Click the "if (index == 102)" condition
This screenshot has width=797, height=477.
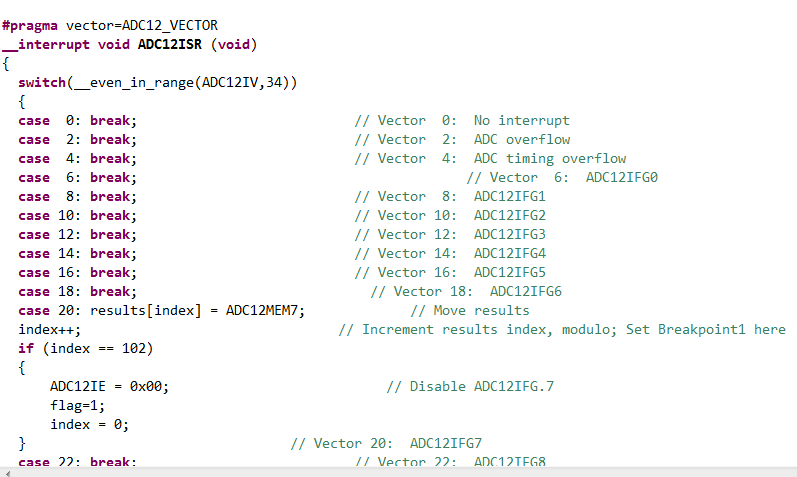coord(85,348)
